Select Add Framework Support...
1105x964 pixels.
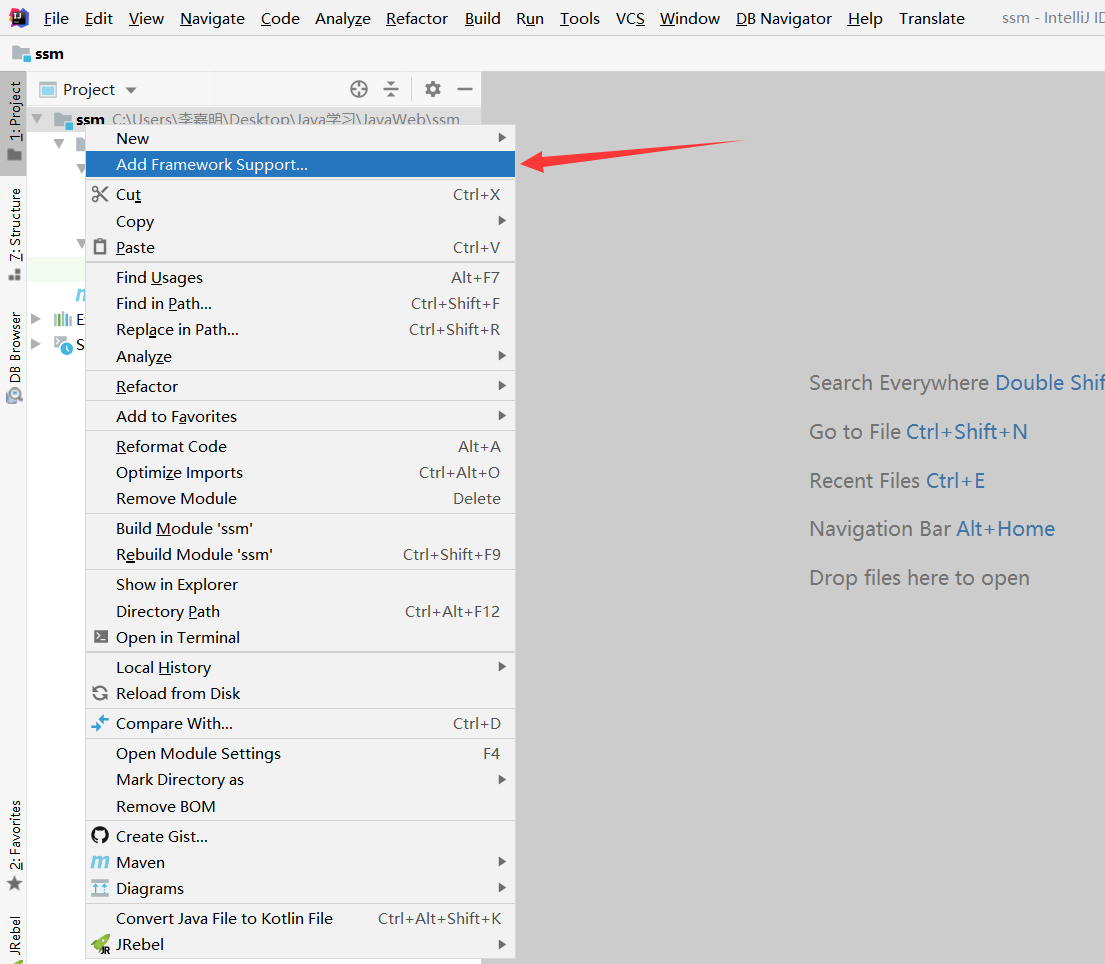point(300,164)
